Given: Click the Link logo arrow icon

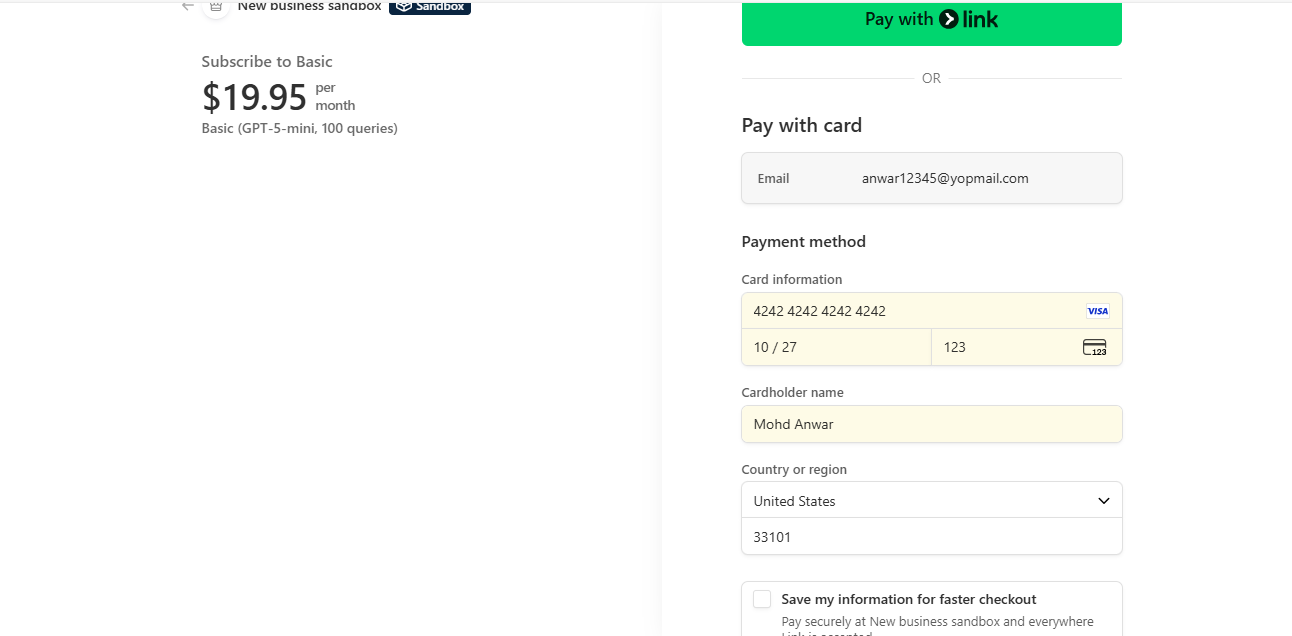Looking at the screenshot, I should point(949,19).
